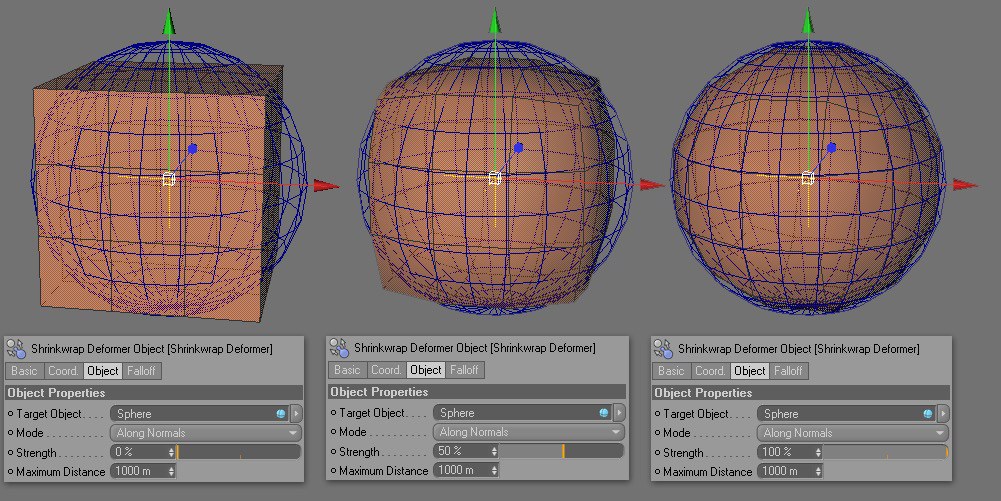Viewport: 1001px width, 501px height.
Task: Click the Shrinkwrap Deformer icon in the 0% strength panel
Action: pyautogui.click(x=17, y=349)
